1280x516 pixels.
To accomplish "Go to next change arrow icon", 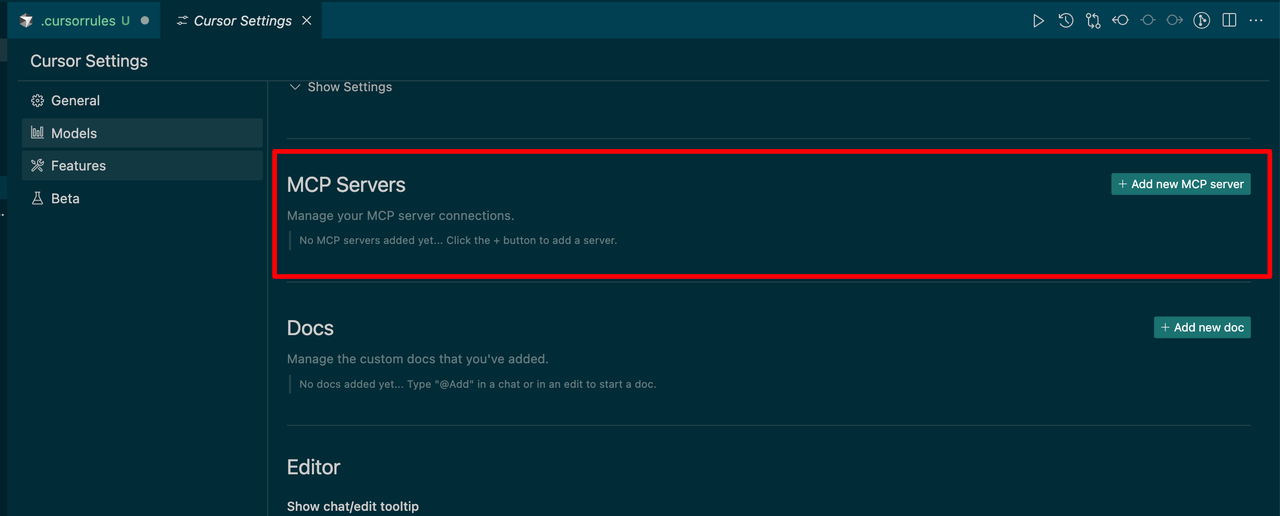I will pyautogui.click(x=1175, y=20).
